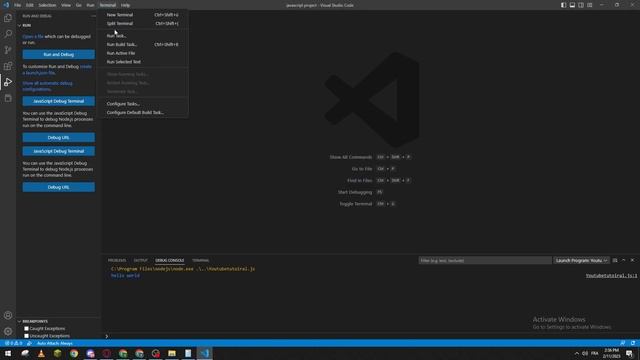The image size is (640, 360).
Task: Open the Edit menu
Action: [30, 5]
